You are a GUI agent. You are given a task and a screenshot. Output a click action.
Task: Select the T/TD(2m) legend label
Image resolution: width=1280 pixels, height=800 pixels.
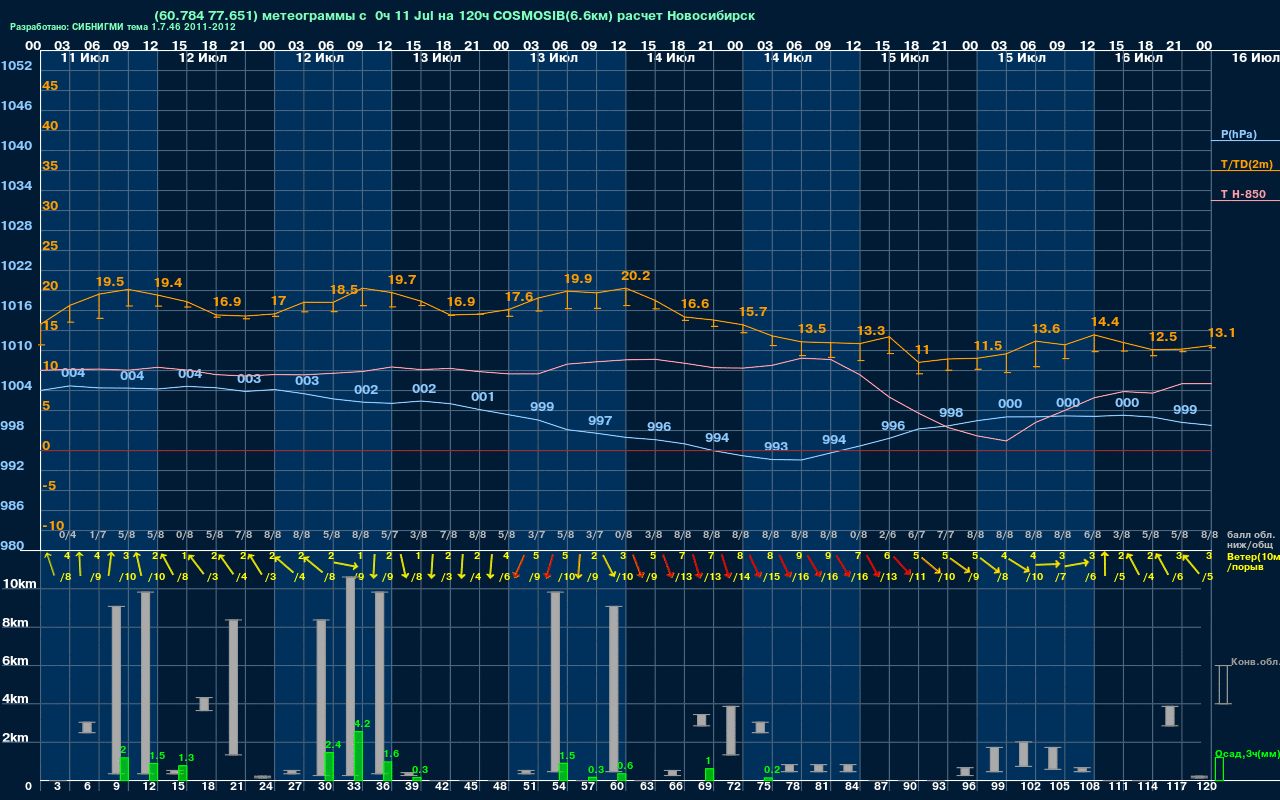coord(1247,164)
